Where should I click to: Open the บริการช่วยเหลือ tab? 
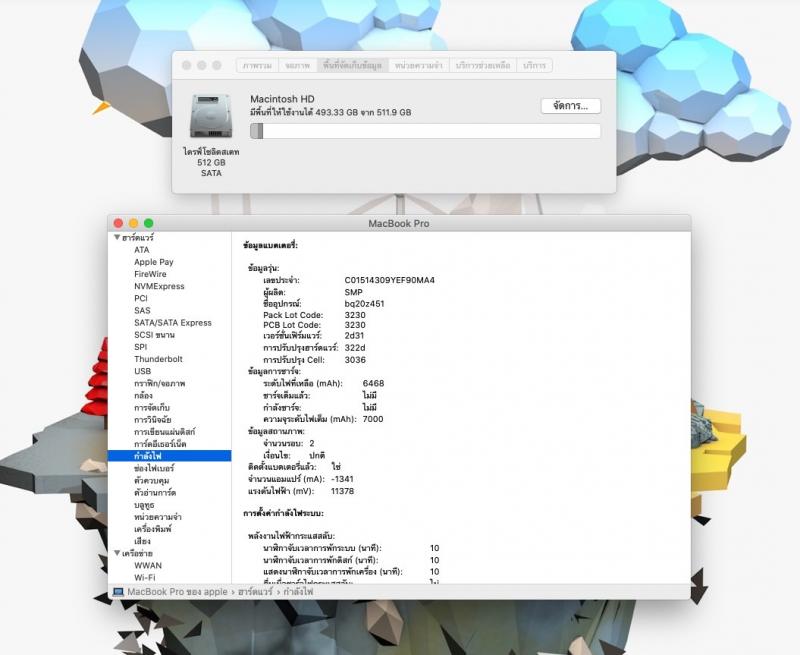(x=483, y=65)
